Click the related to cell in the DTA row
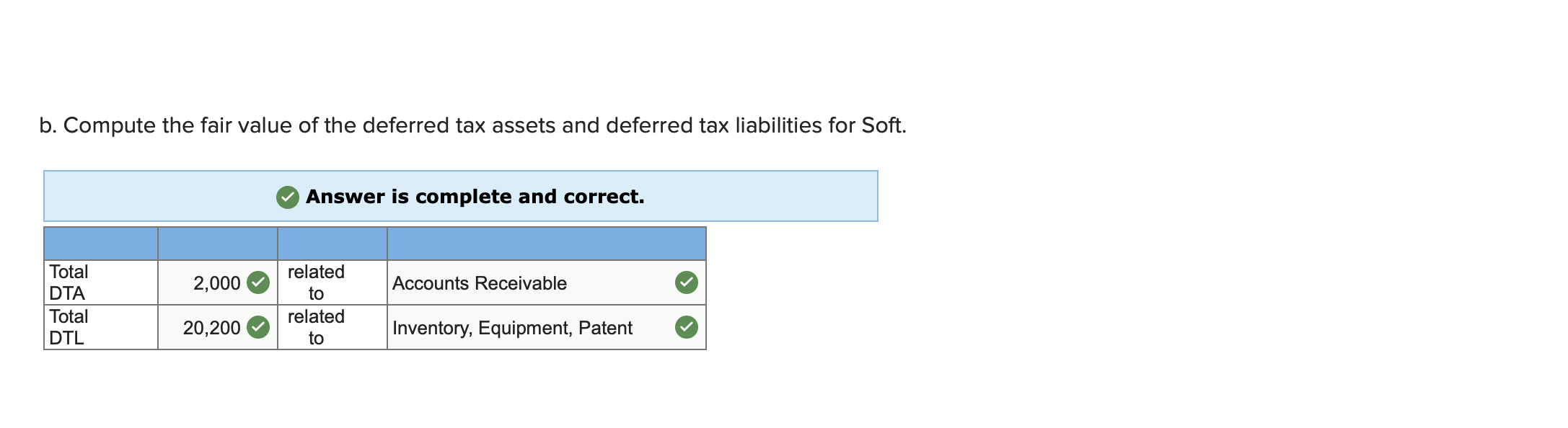Viewport: 1568px width, 428px height. [x=316, y=282]
